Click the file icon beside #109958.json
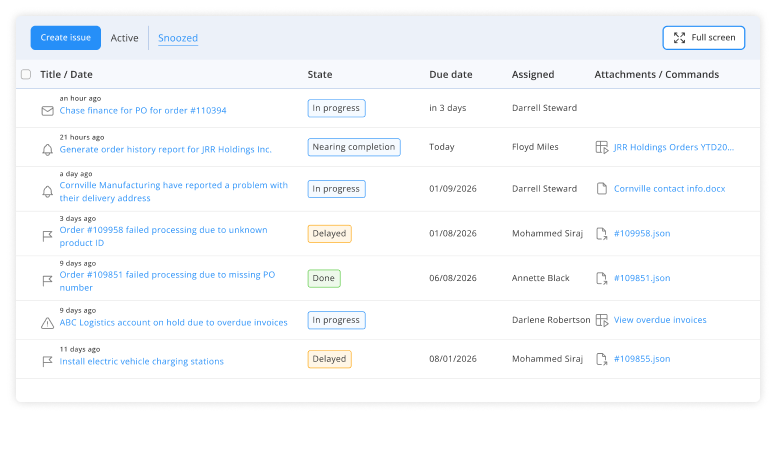The image size is (776, 470). coord(602,234)
